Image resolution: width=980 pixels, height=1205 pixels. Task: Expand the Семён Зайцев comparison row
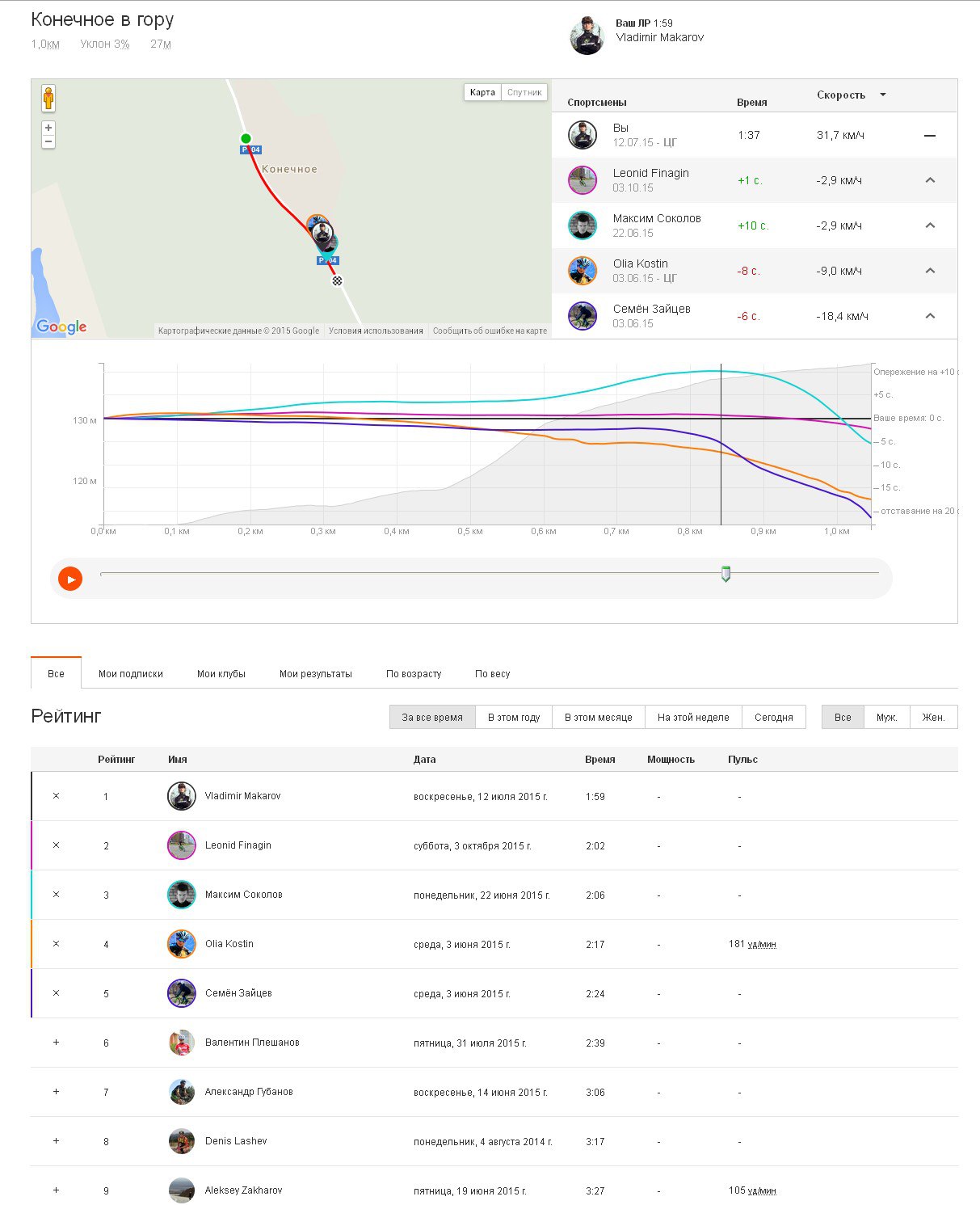930,316
